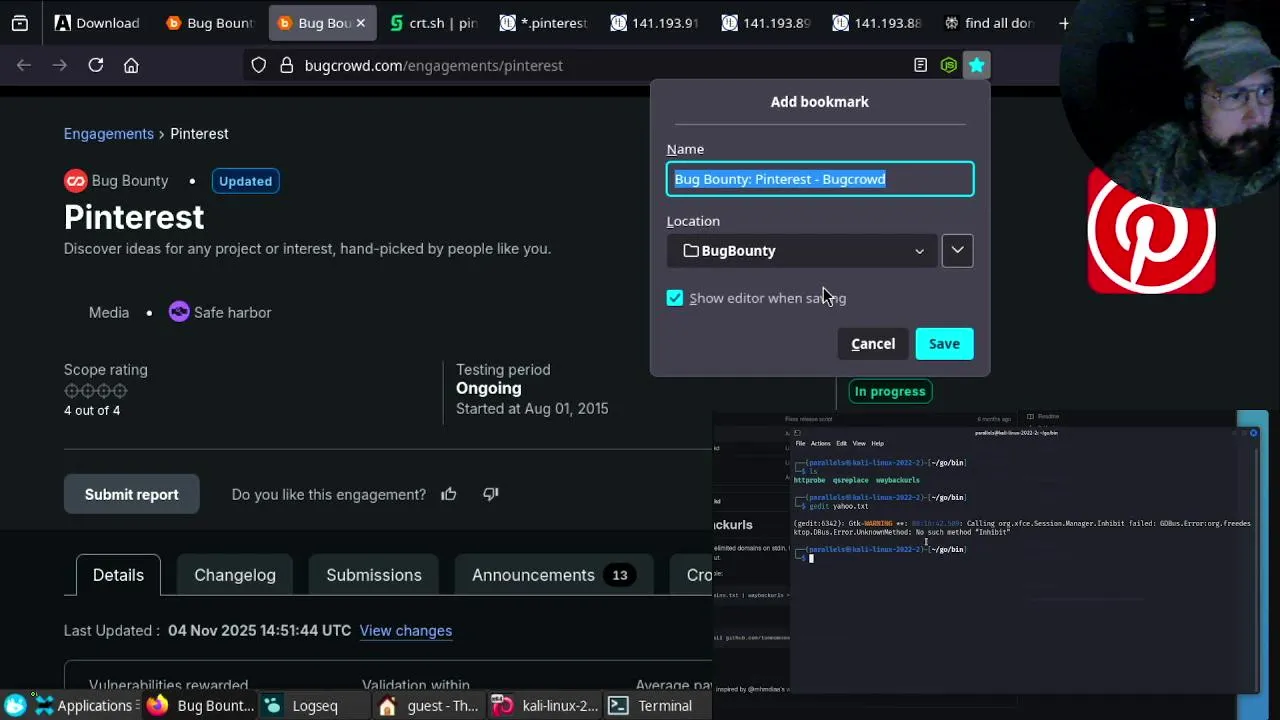Click the In progress status badge
The image size is (1280, 720).
click(890, 391)
